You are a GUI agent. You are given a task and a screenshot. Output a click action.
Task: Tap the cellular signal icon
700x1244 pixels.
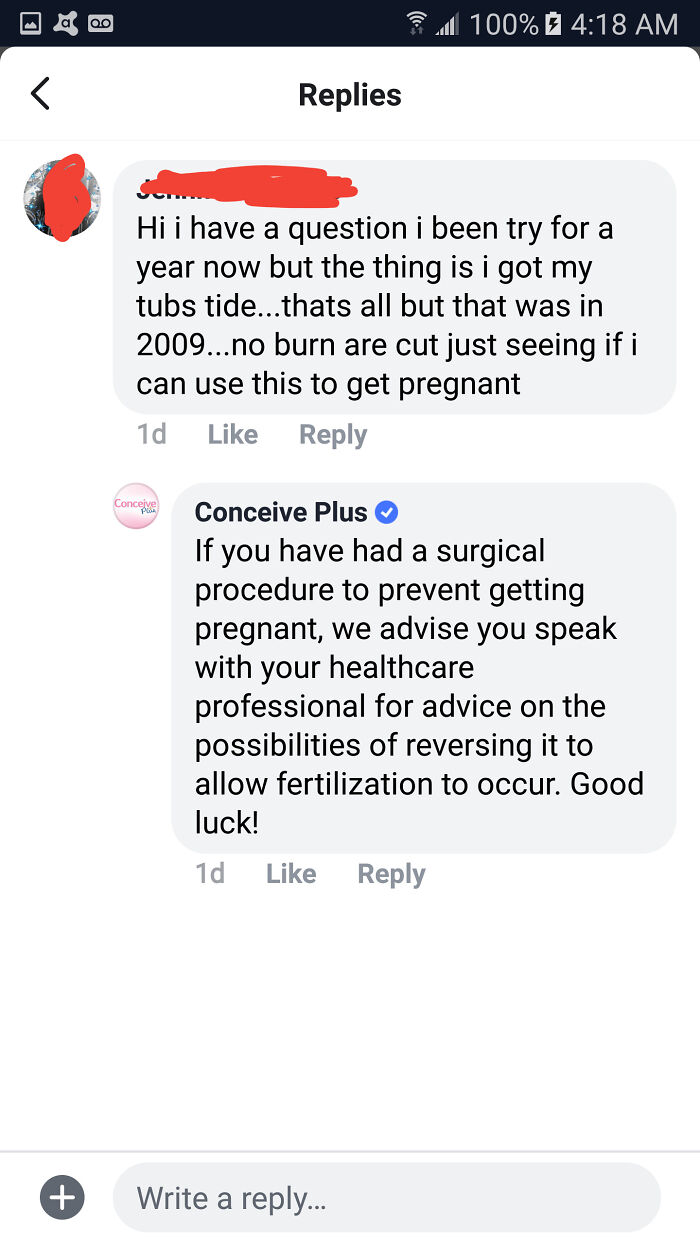[x=447, y=23]
